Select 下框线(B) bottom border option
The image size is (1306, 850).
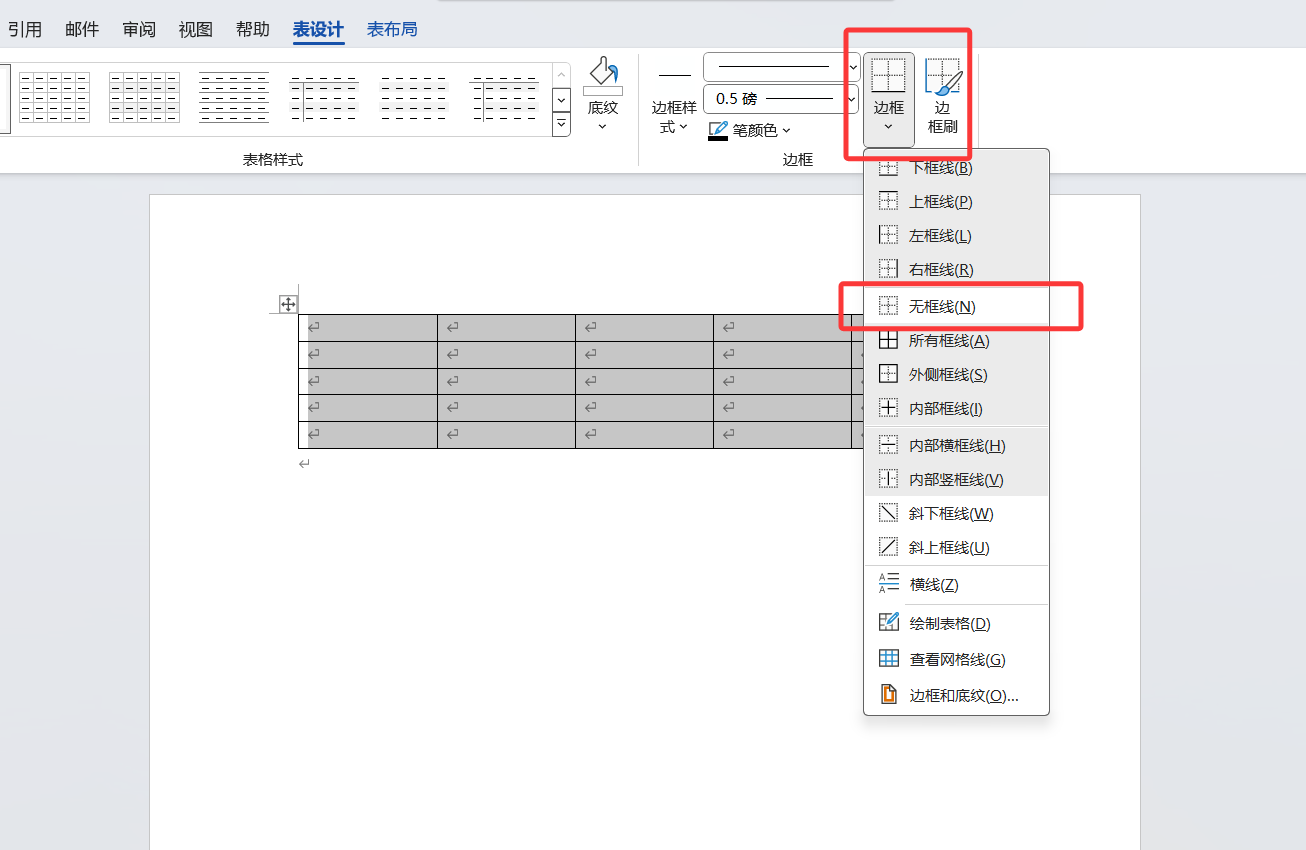[956, 168]
